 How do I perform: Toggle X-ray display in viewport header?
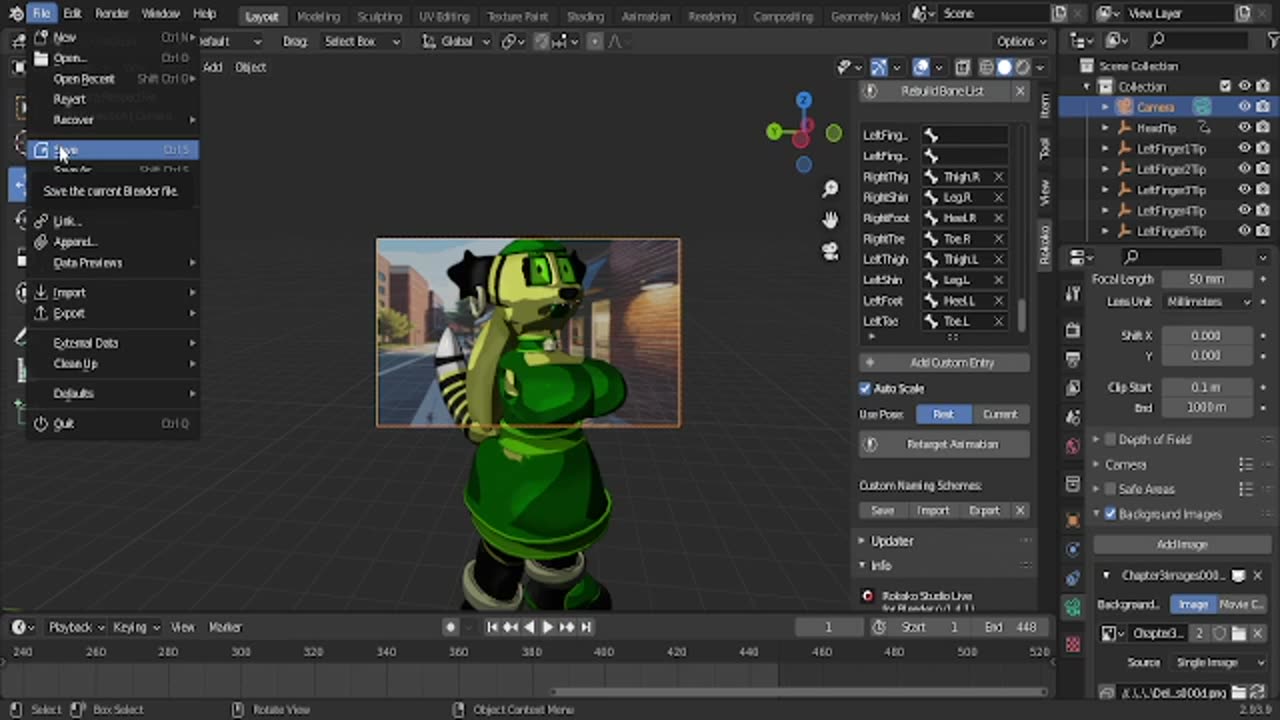coord(962,67)
